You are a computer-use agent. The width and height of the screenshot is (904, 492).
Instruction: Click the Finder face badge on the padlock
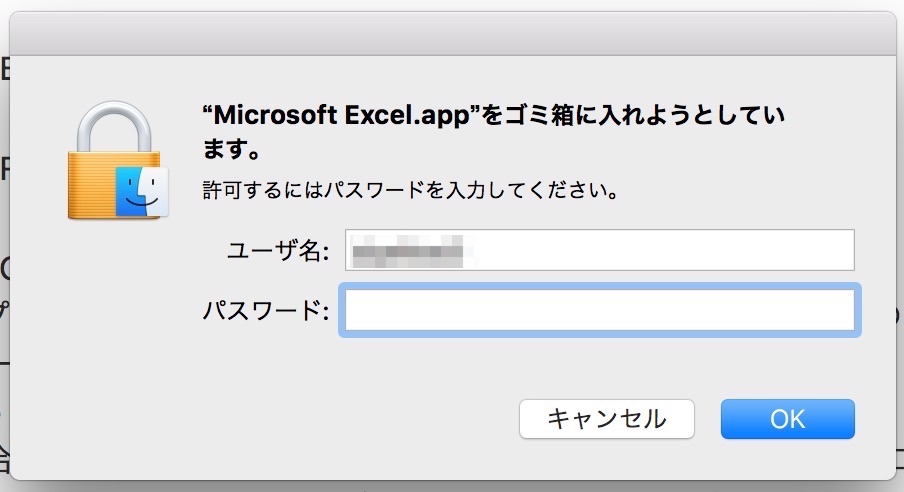click(141, 190)
